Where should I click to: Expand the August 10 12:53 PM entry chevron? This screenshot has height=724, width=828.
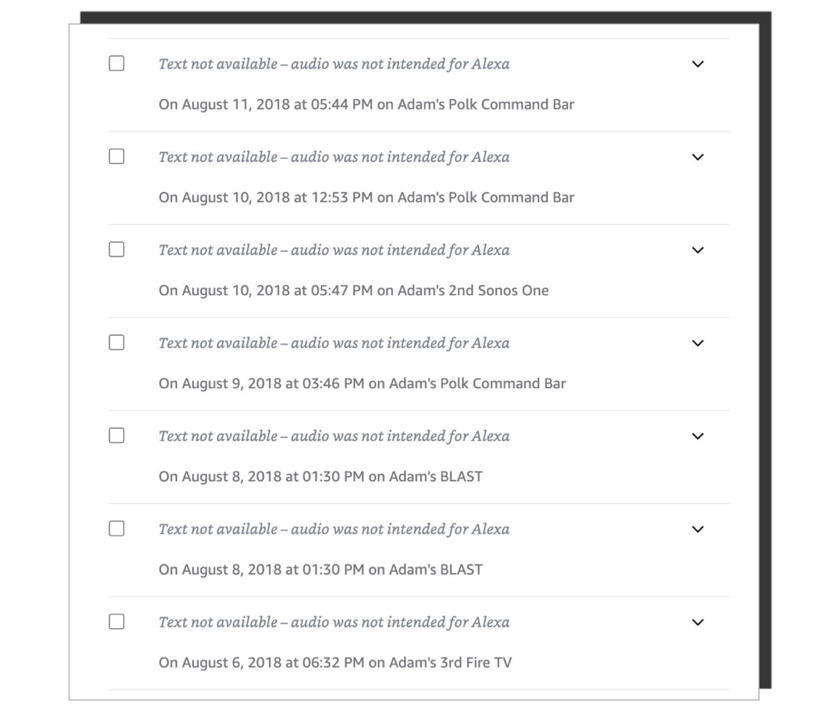tap(698, 157)
